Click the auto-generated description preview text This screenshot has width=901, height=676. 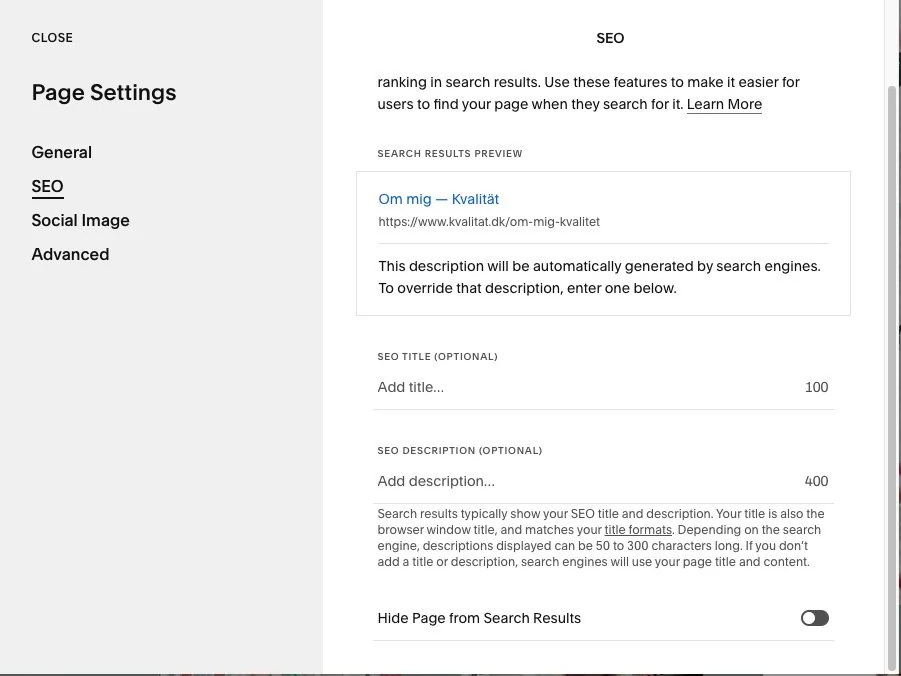(599, 277)
